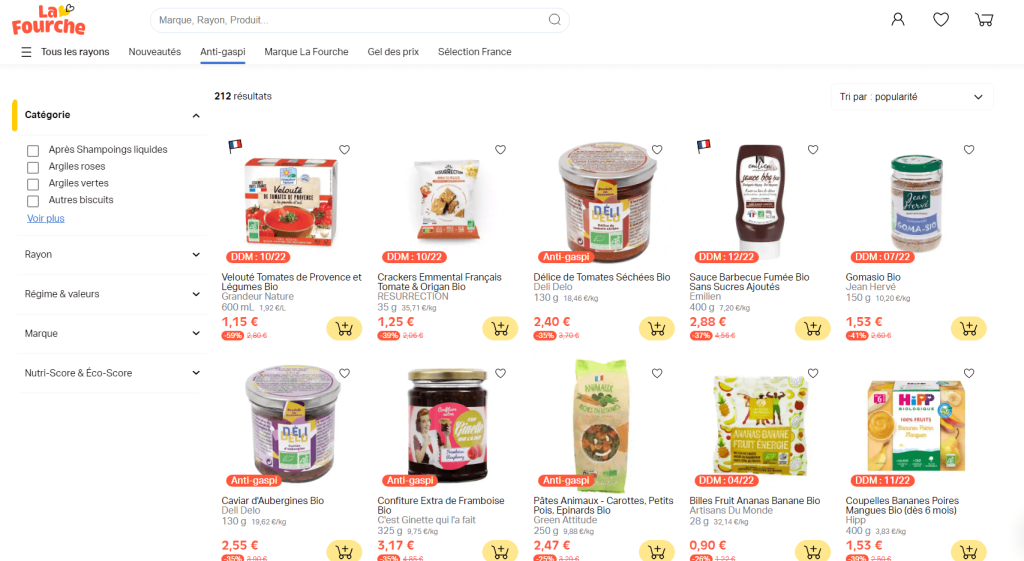Screen dimensions: 1024x561
Task: Go to the Gel des prix tab
Action: tap(393, 52)
